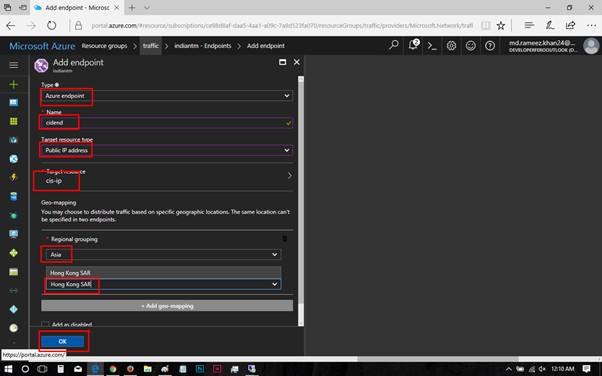Go back with the browser back arrow
The width and height of the screenshot is (602, 376).
coord(11,25)
